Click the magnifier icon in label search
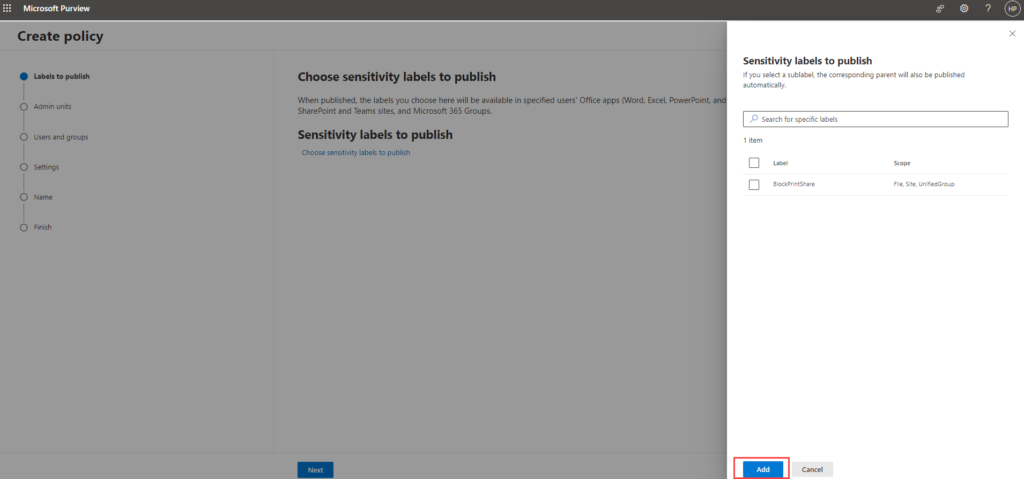The width and height of the screenshot is (1024, 479). click(x=753, y=119)
